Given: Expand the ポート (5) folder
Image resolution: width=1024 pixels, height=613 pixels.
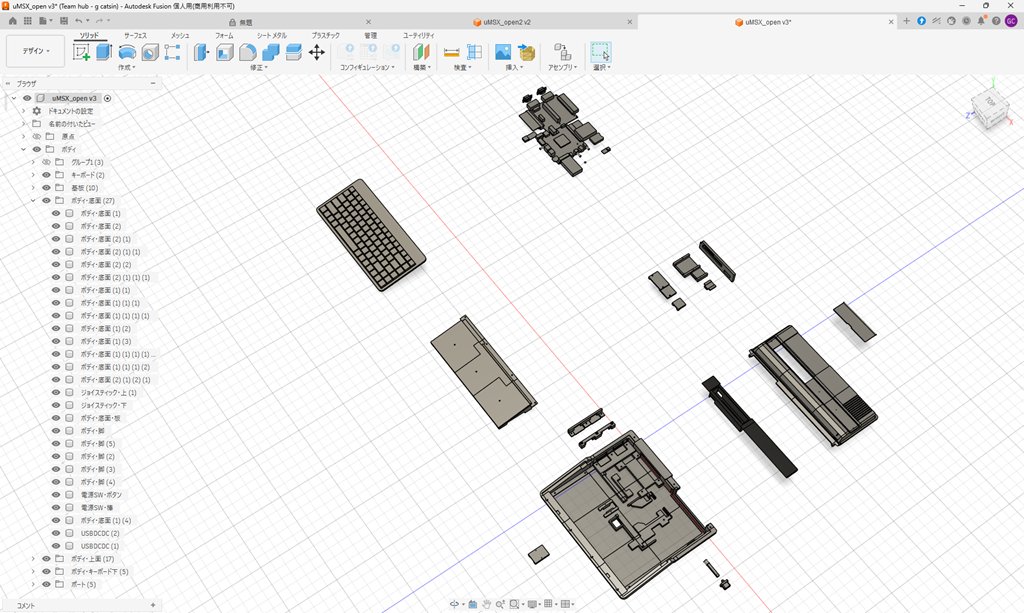Looking at the screenshot, I should [x=33, y=584].
